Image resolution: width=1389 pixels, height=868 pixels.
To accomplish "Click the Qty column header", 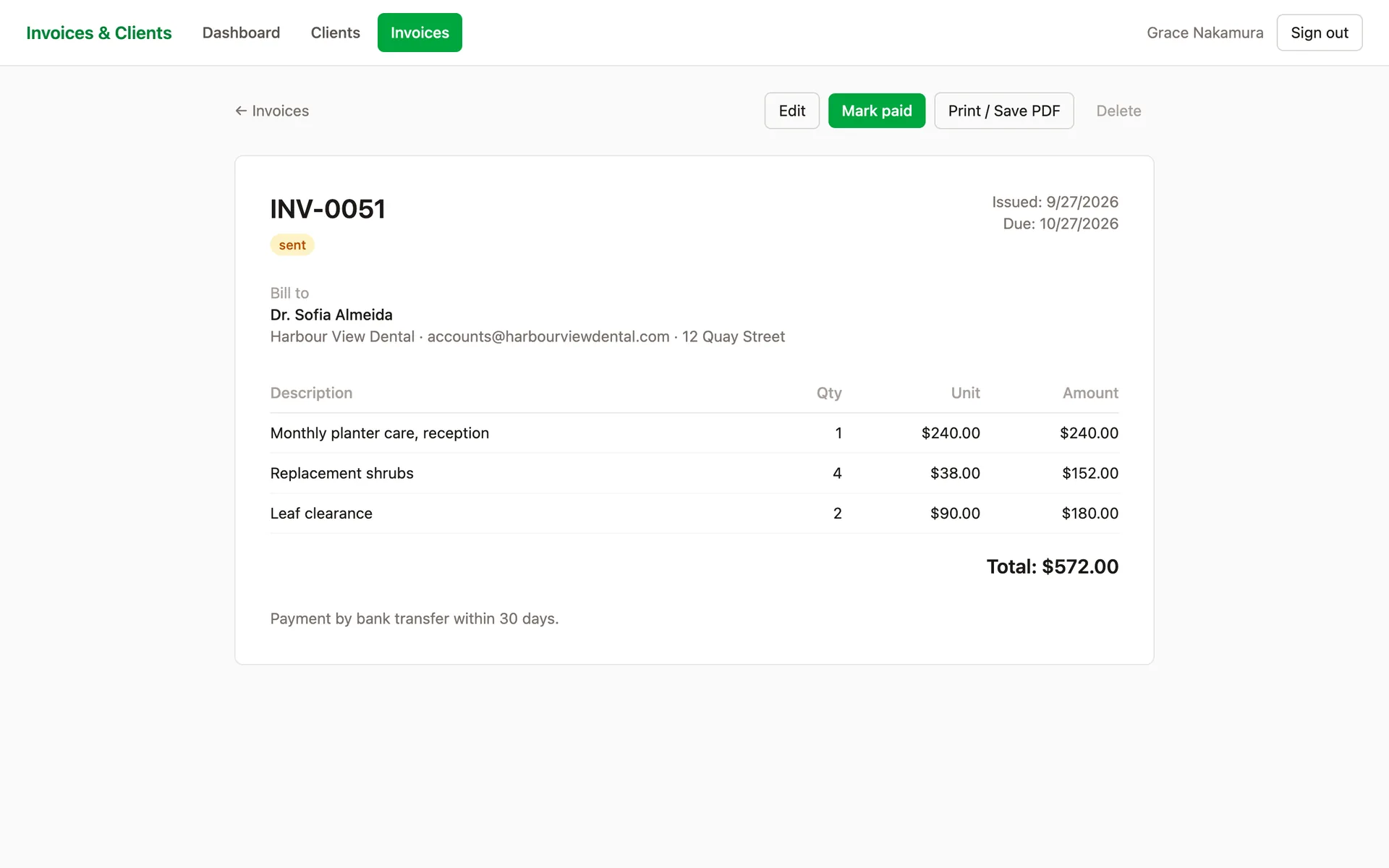I will pos(829,393).
